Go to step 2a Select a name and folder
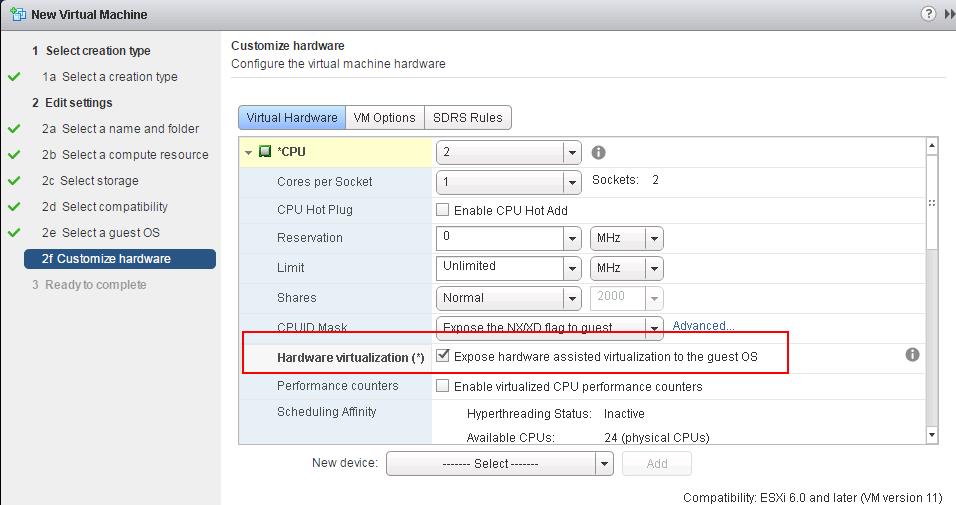956x505 pixels. pos(120,129)
